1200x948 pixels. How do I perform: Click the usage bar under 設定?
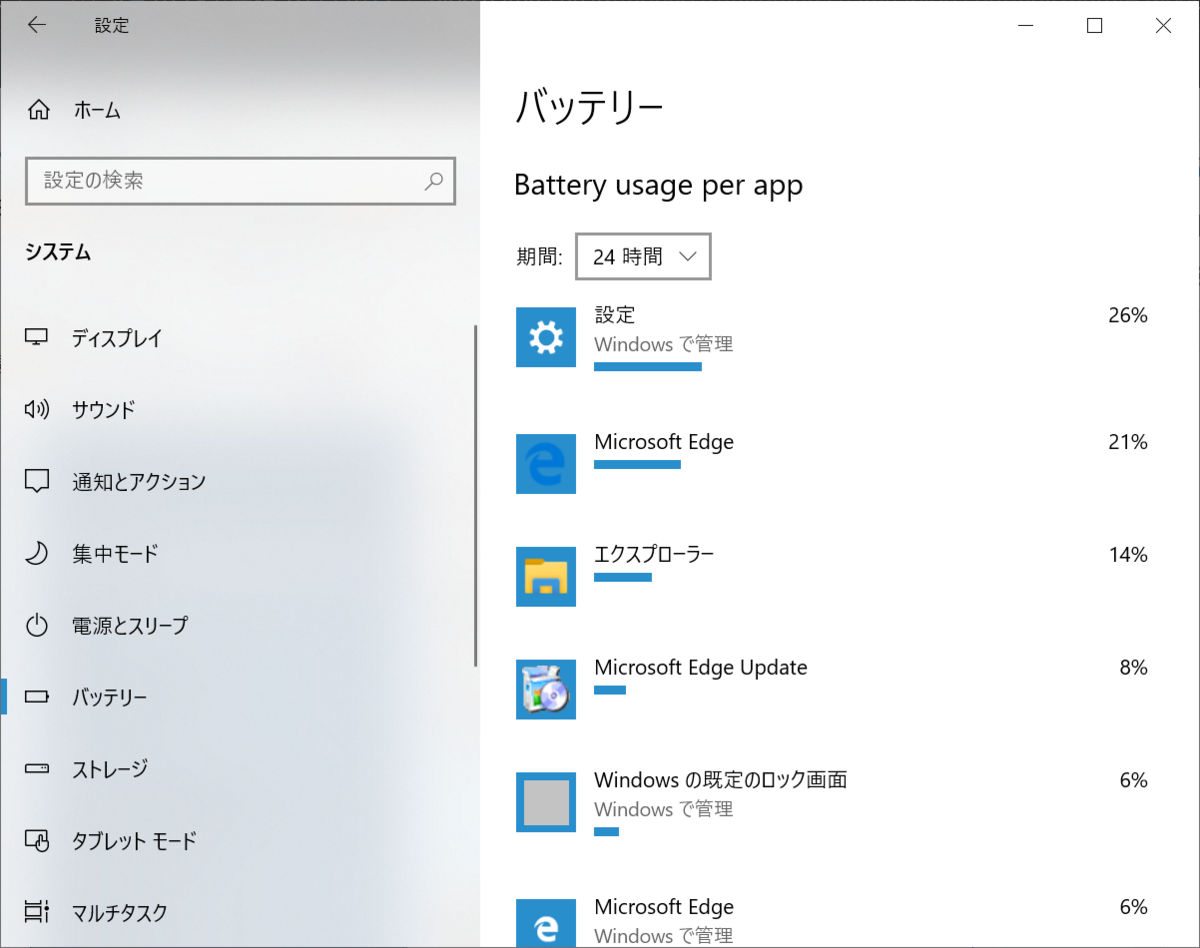[648, 367]
